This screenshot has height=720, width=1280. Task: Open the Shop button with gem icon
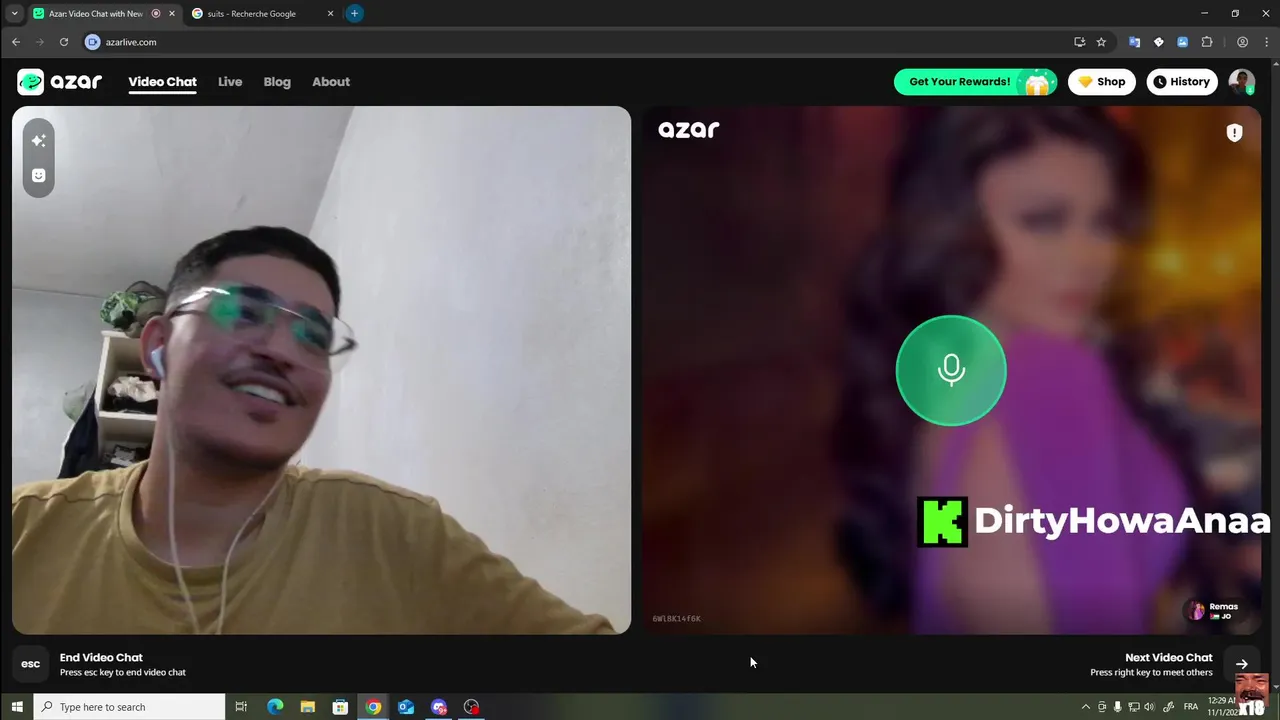1101,82
